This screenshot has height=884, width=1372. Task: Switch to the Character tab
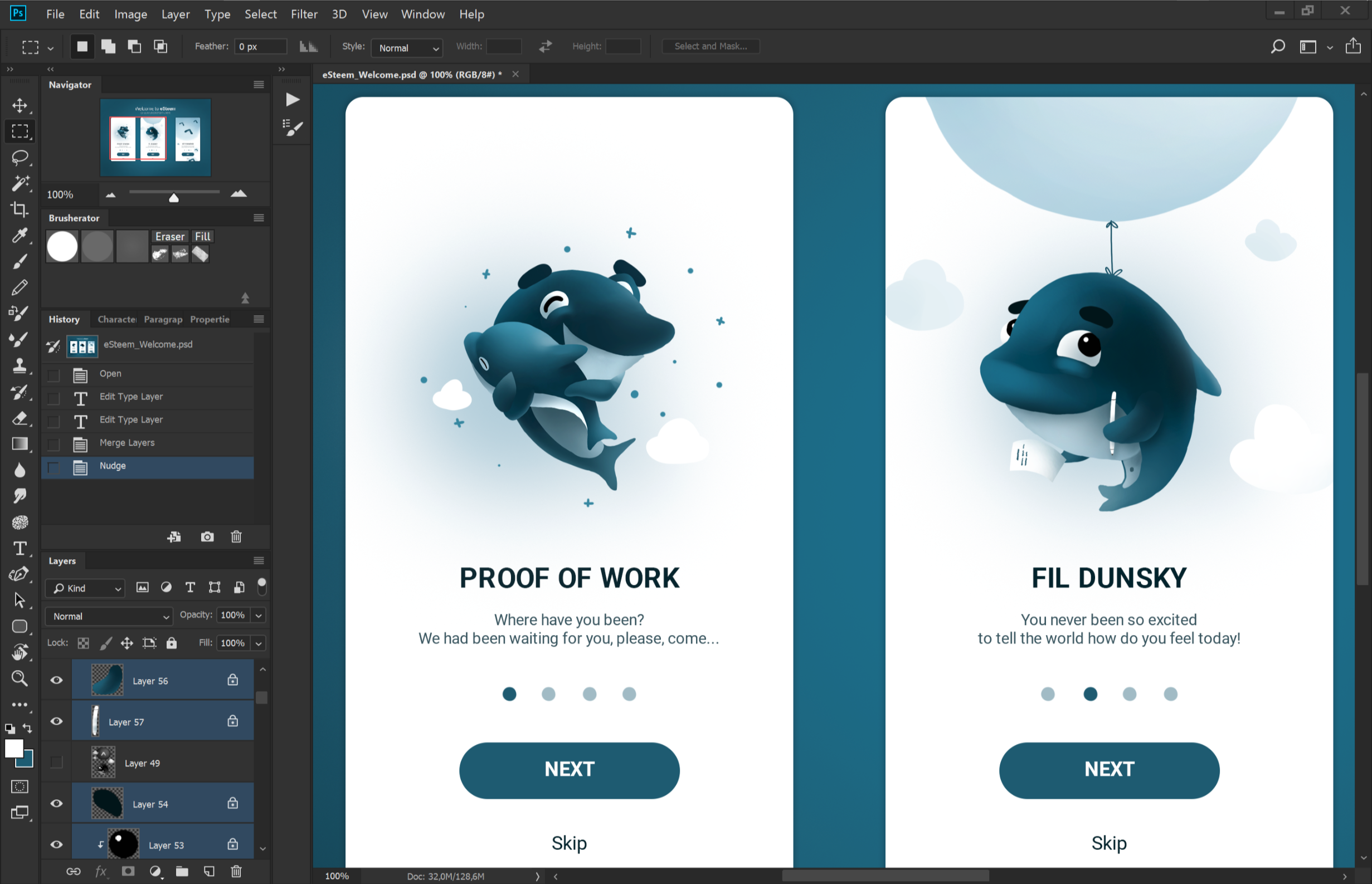point(116,319)
